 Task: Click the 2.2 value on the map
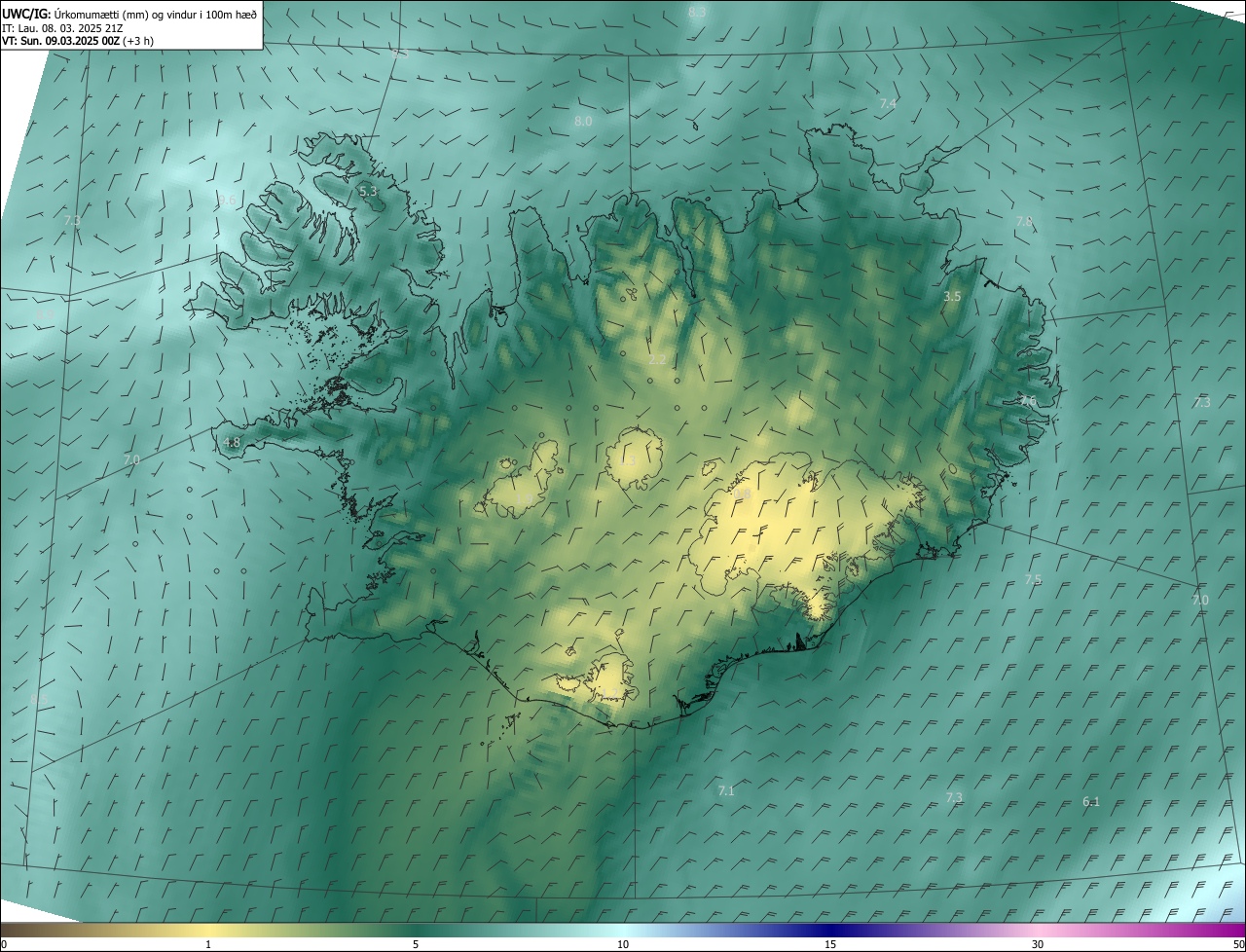point(657,360)
